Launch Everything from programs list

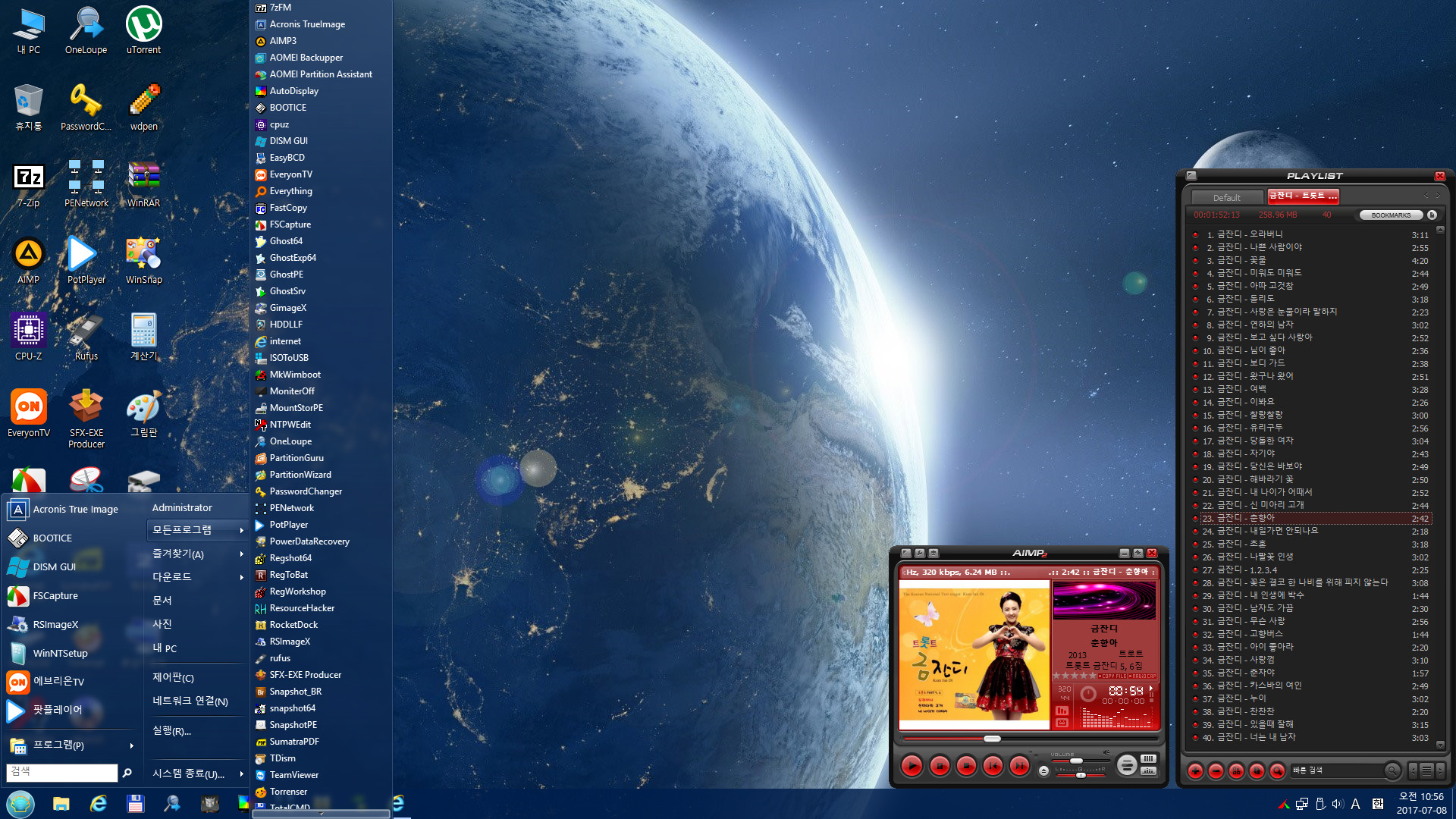321,191
